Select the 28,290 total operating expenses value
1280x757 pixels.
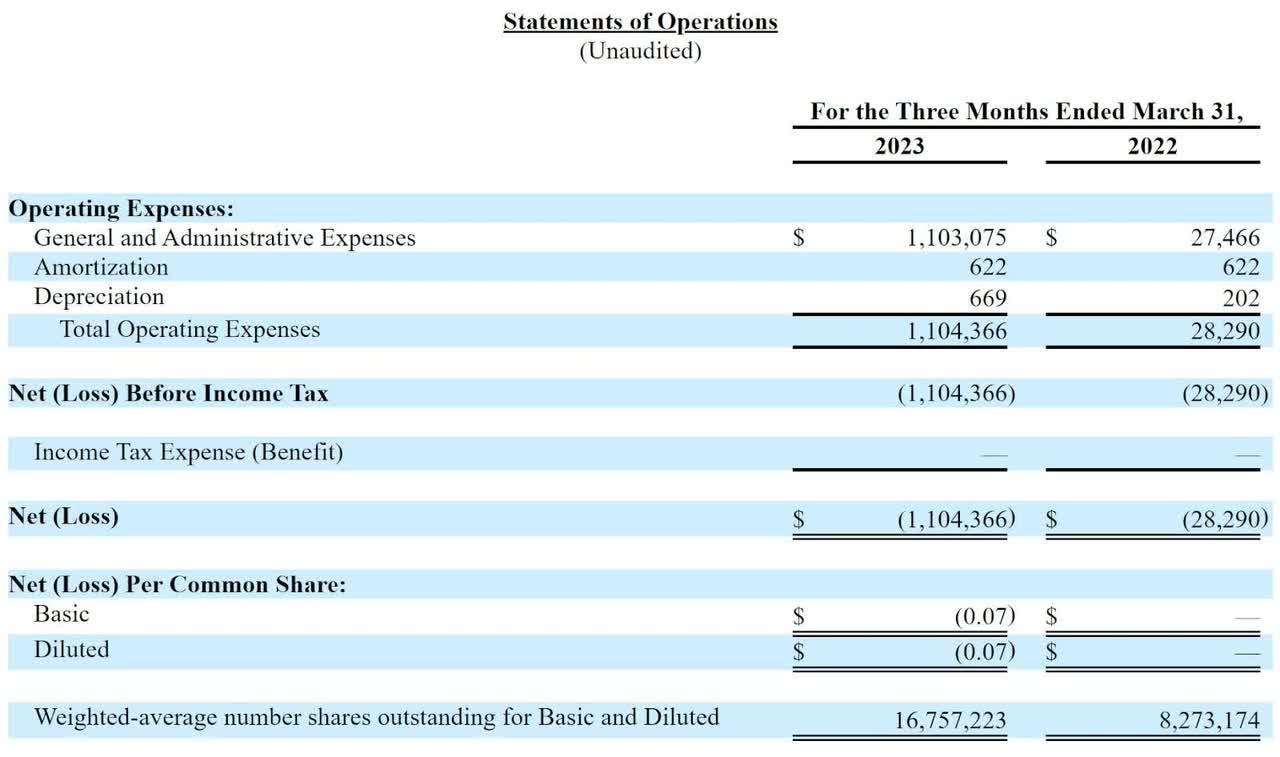pyautogui.click(x=1225, y=331)
